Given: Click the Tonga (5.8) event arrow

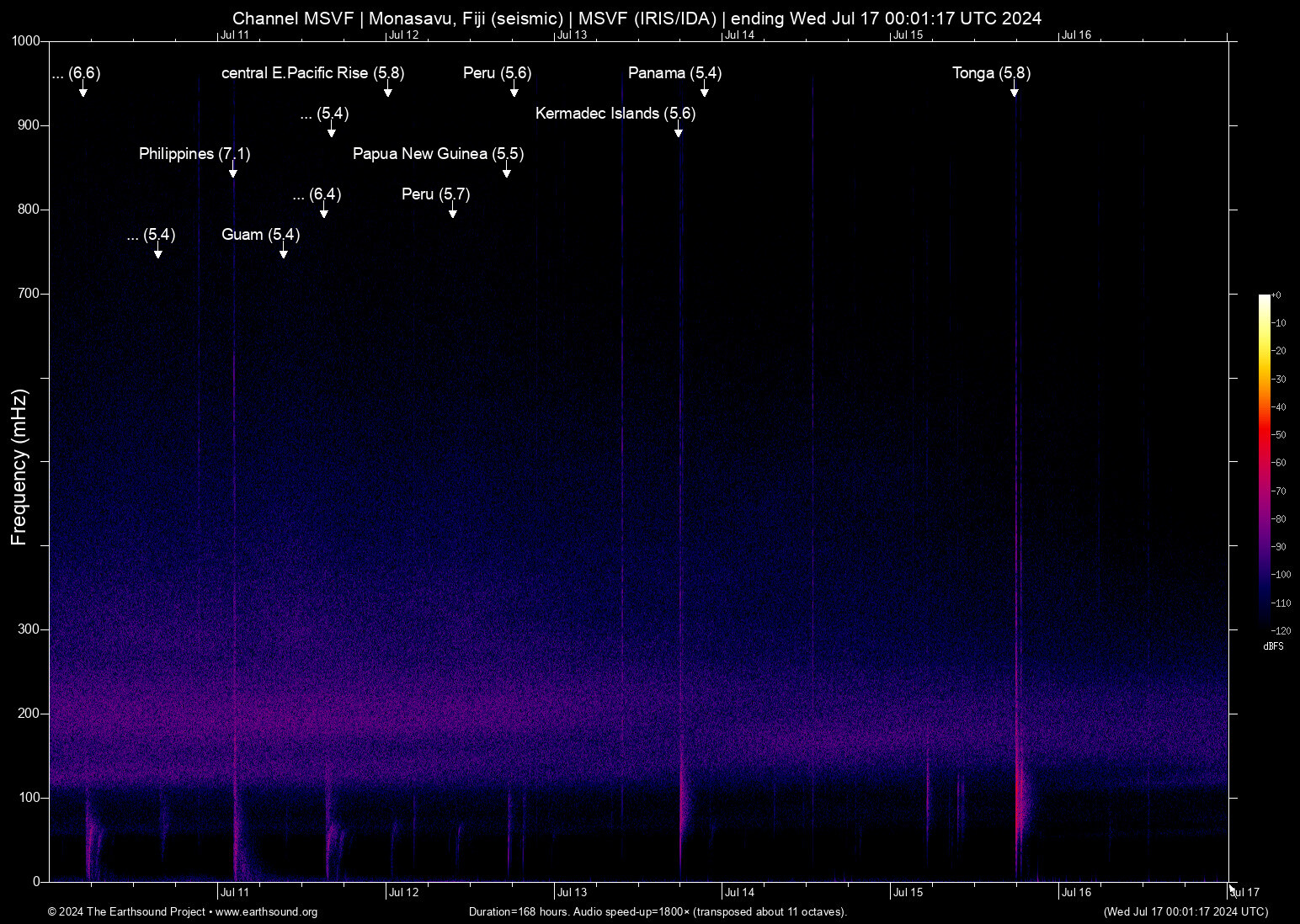Looking at the screenshot, I should [x=1014, y=91].
